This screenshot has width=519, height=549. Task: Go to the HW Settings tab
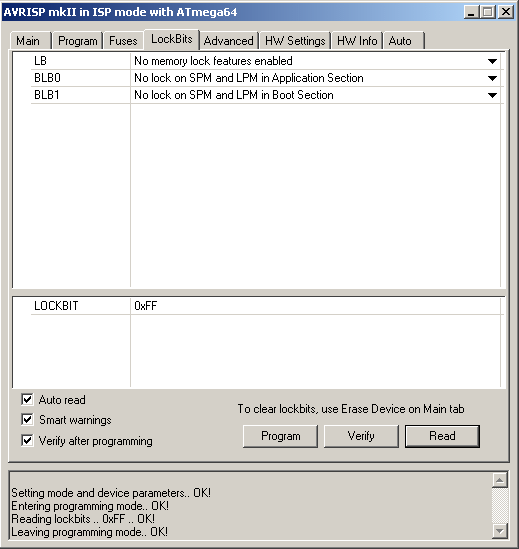click(295, 41)
